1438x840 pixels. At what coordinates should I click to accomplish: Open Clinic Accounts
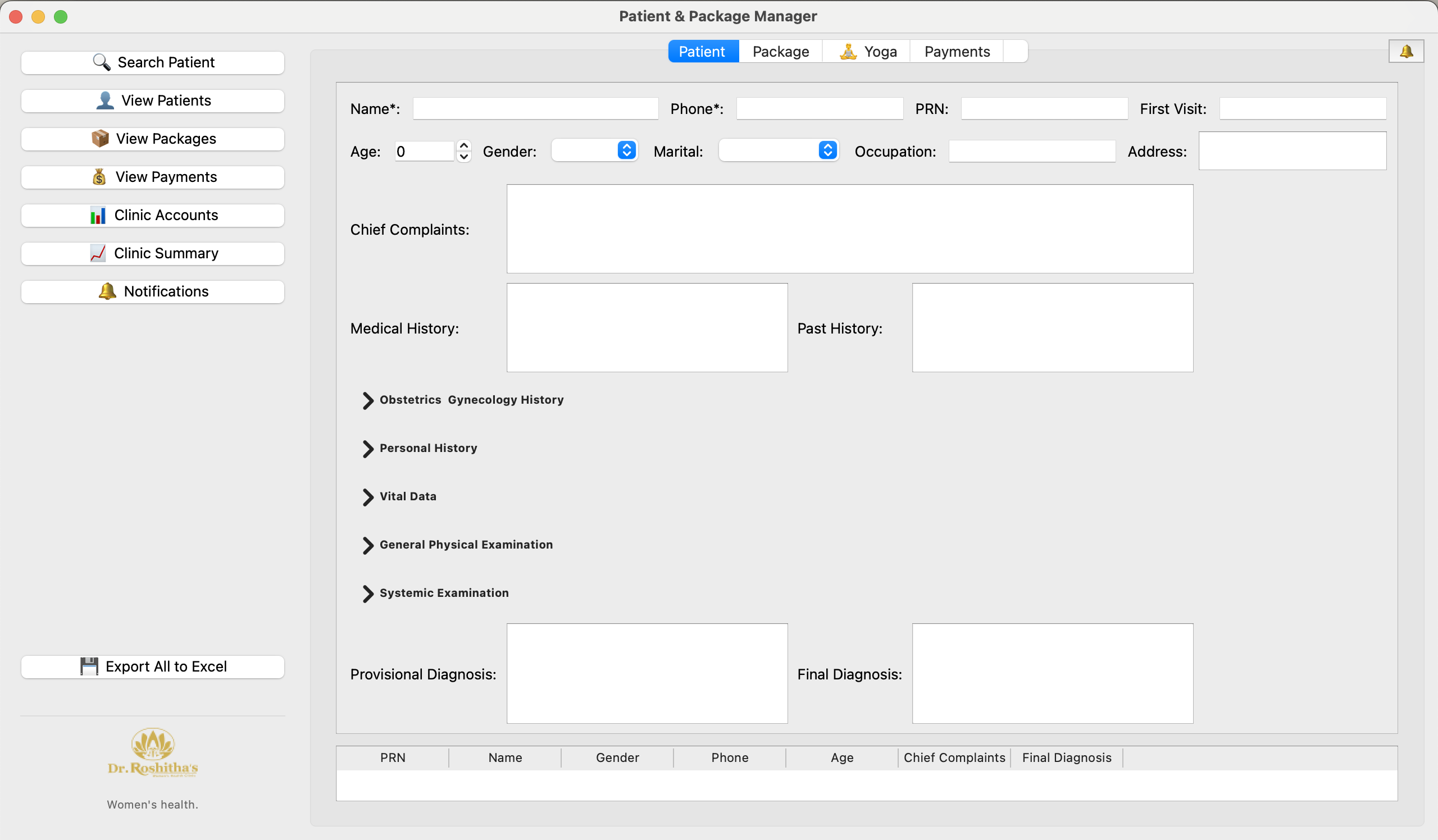tap(152, 215)
